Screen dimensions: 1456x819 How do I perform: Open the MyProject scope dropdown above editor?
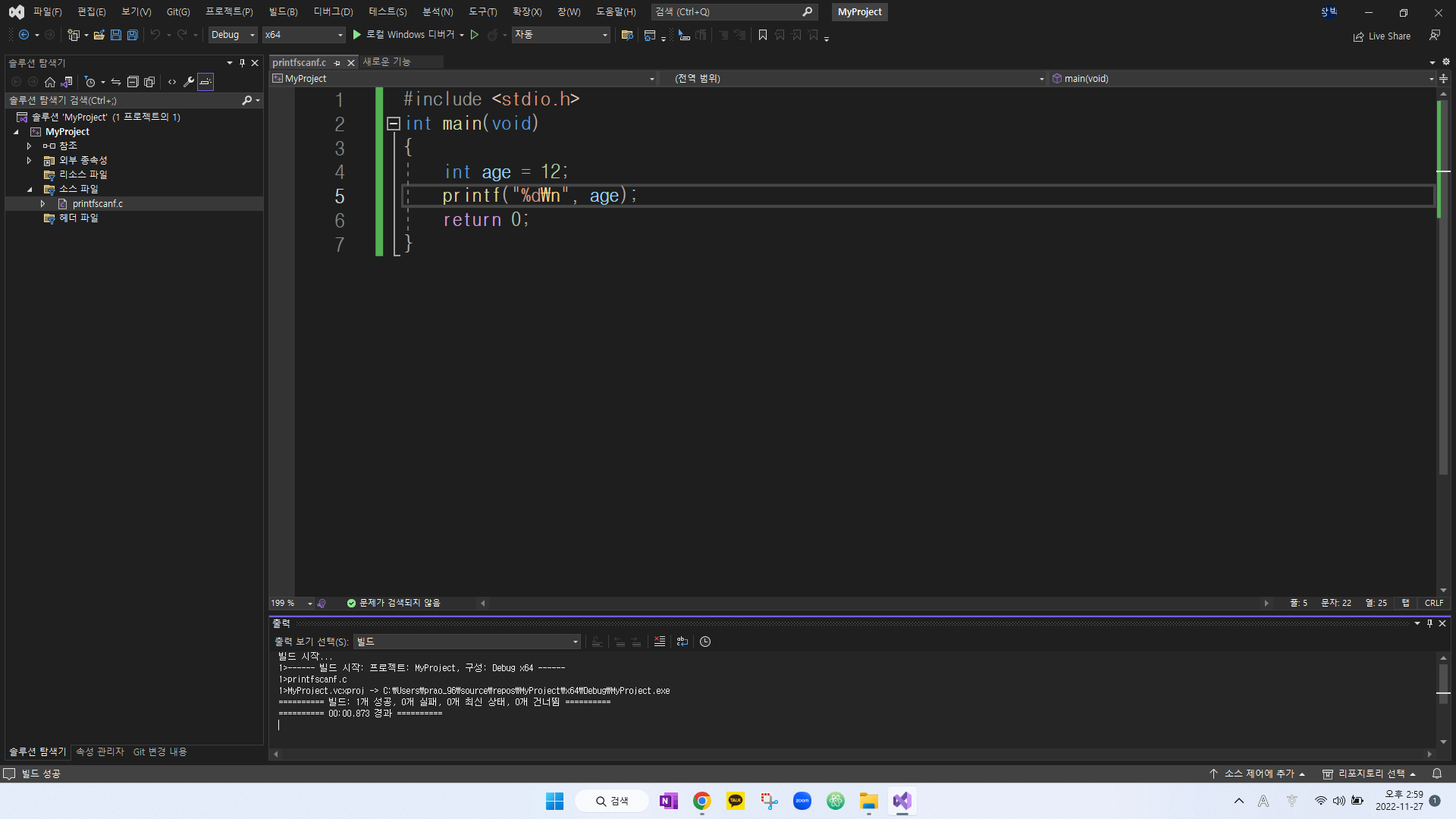point(463,79)
